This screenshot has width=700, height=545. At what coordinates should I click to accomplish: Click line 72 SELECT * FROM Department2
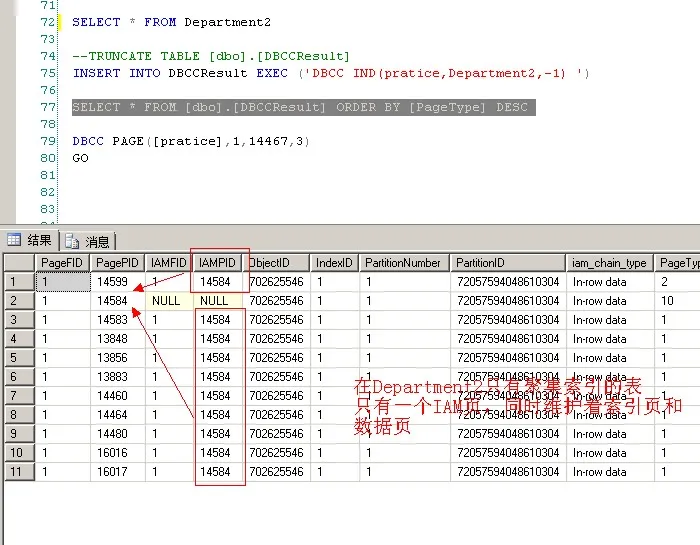coord(171,22)
